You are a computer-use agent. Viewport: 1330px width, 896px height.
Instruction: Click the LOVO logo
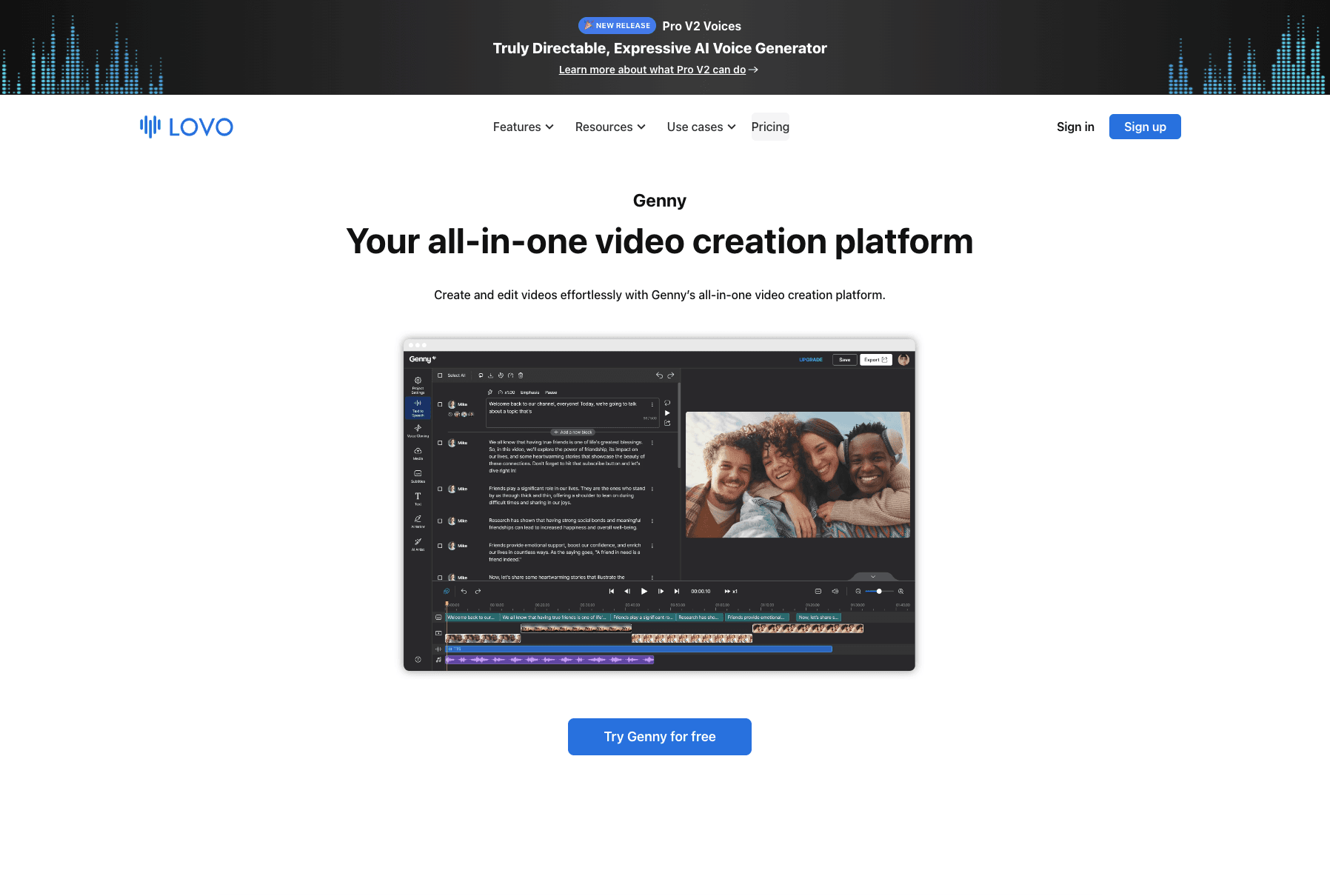187,127
